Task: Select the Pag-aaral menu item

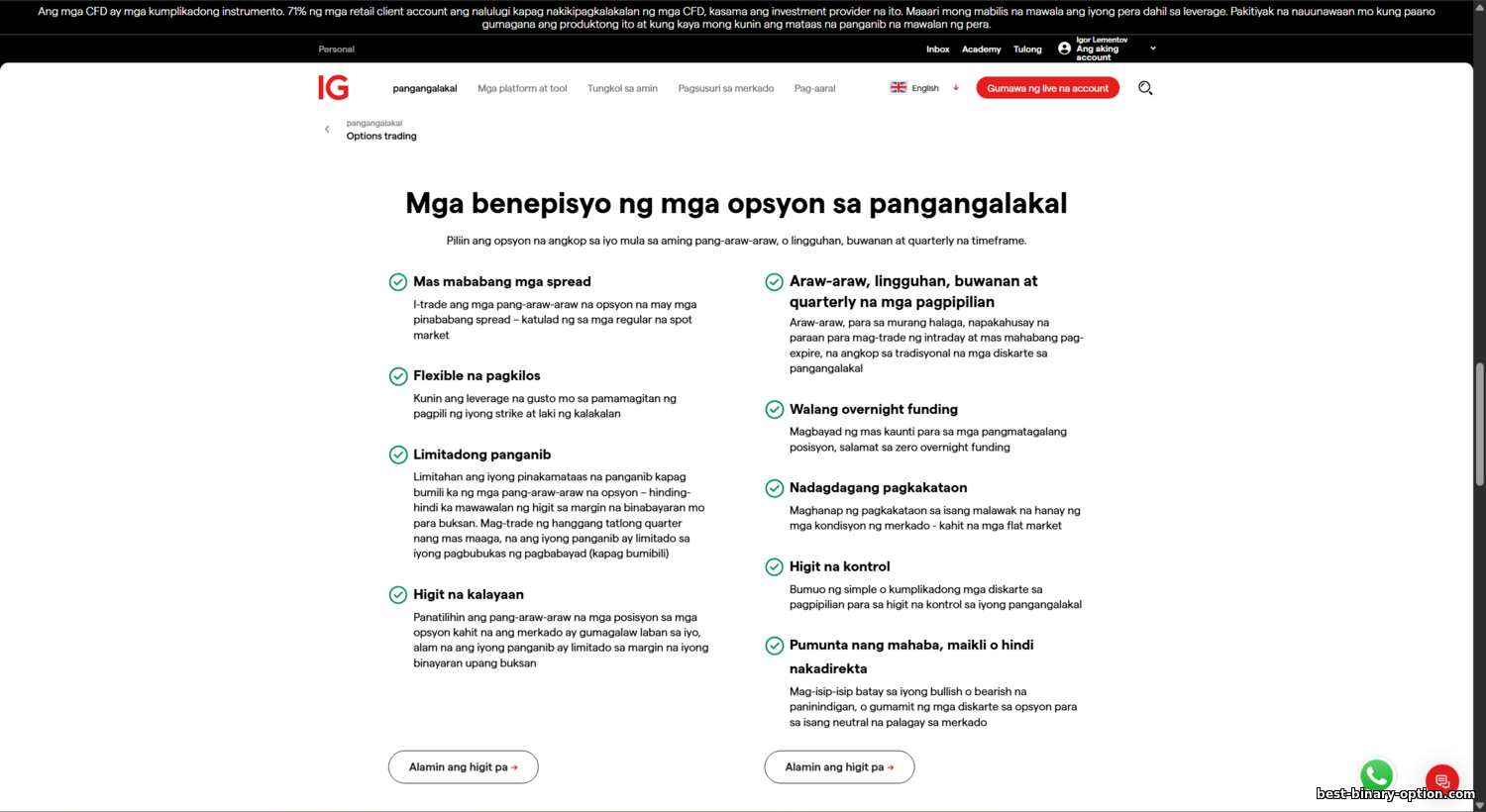Action: click(x=814, y=88)
